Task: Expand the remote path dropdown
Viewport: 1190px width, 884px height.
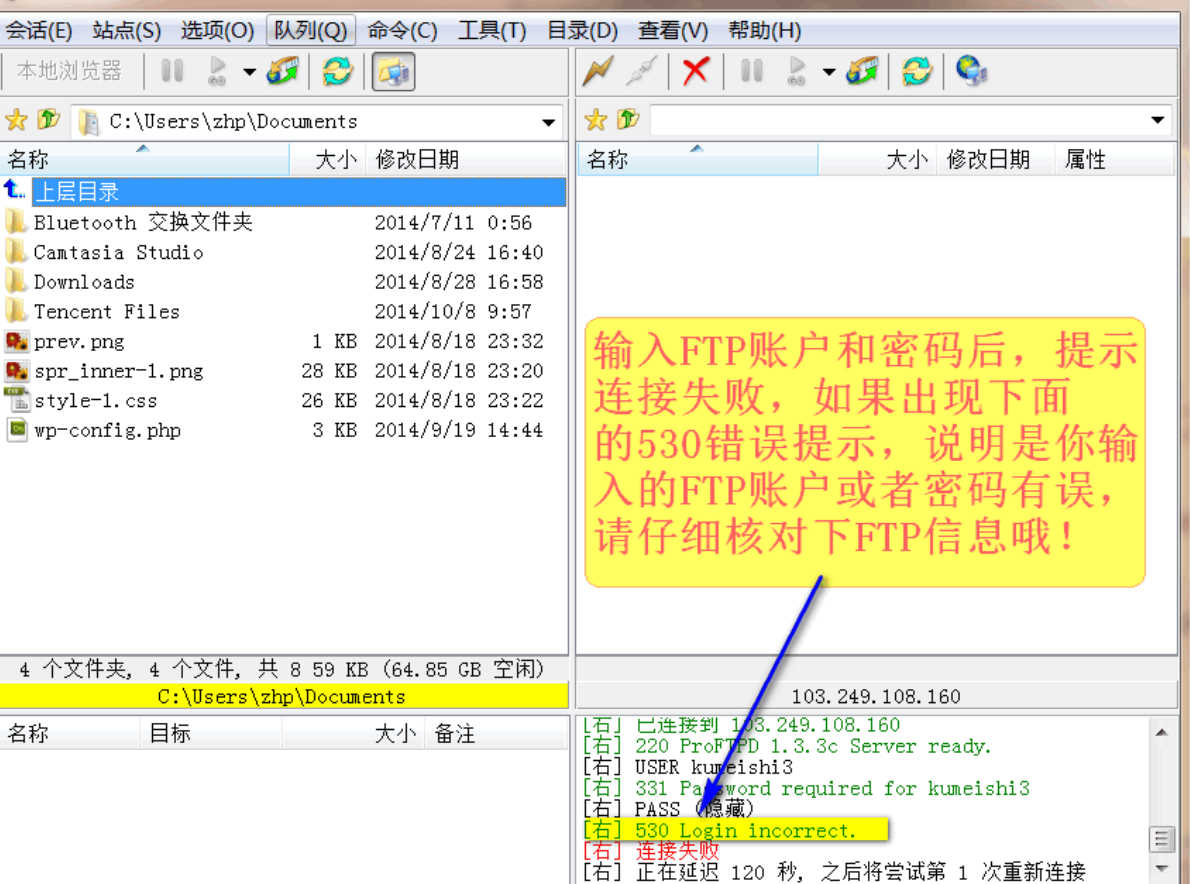Action: [x=1158, y=121]
